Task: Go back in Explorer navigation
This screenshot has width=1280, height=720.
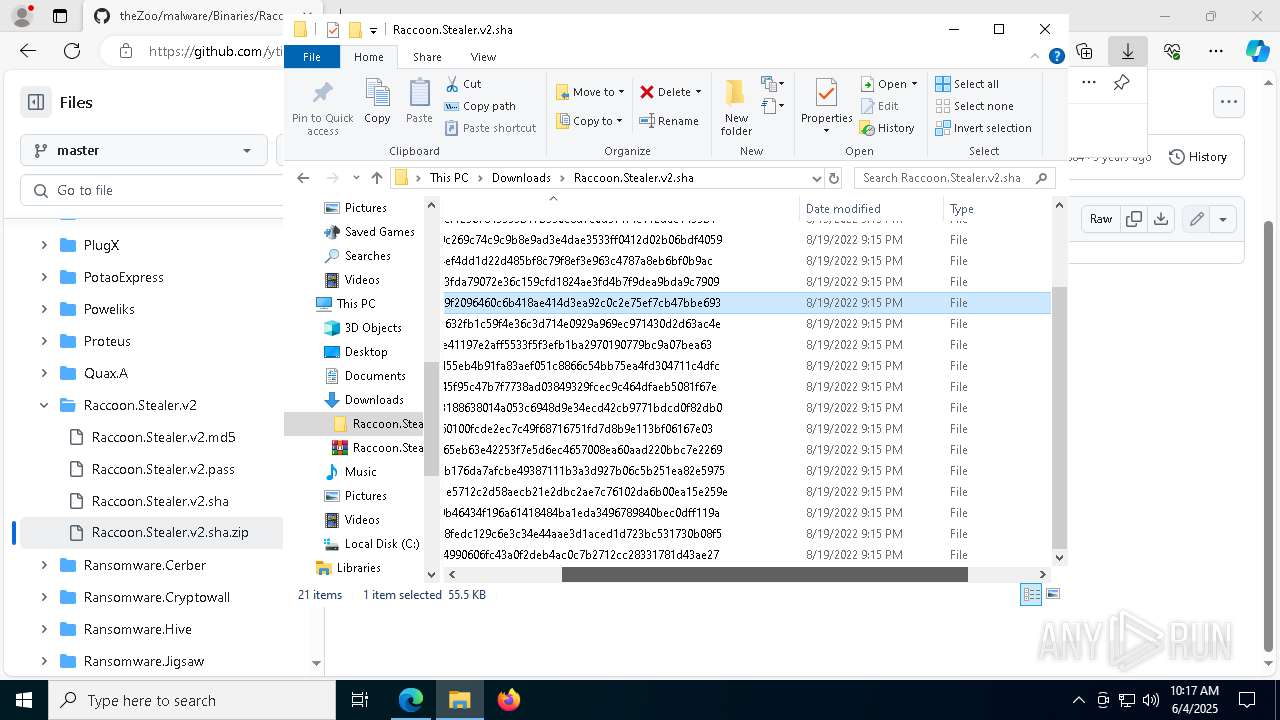Action: point(303,178)
